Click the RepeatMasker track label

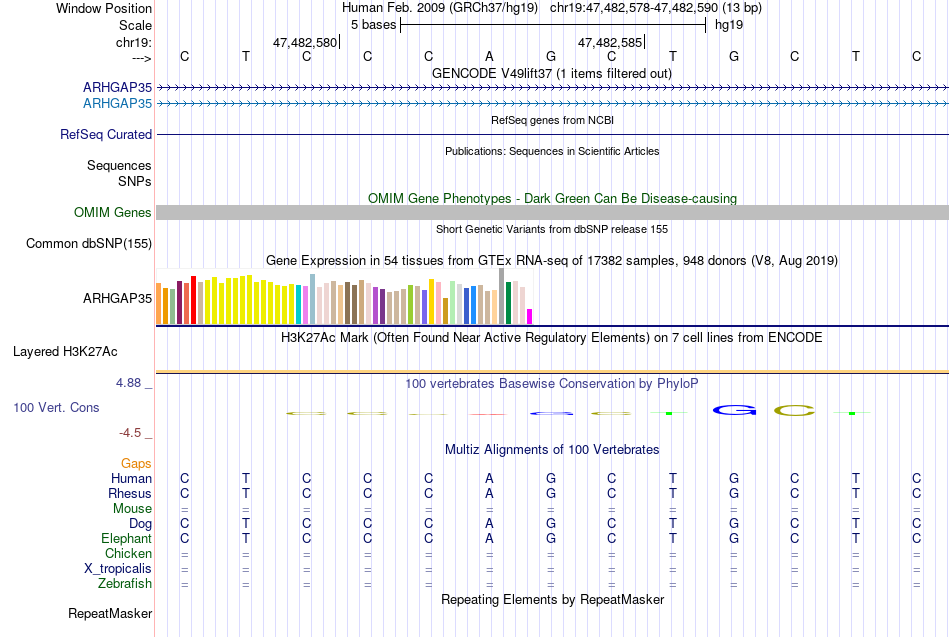coord(110,613)
